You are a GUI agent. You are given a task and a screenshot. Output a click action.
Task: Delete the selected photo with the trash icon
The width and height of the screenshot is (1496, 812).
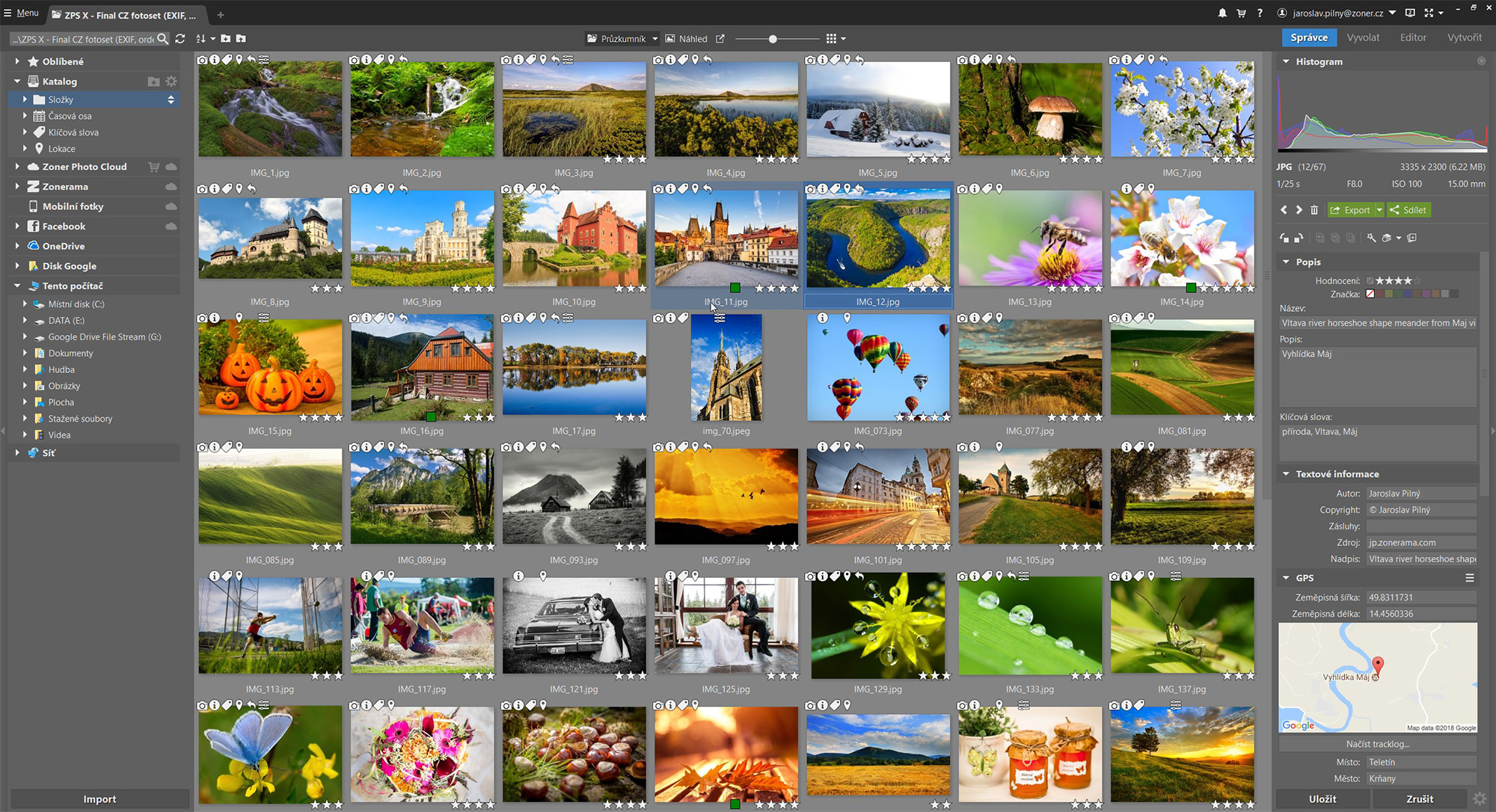point(1314,210)
